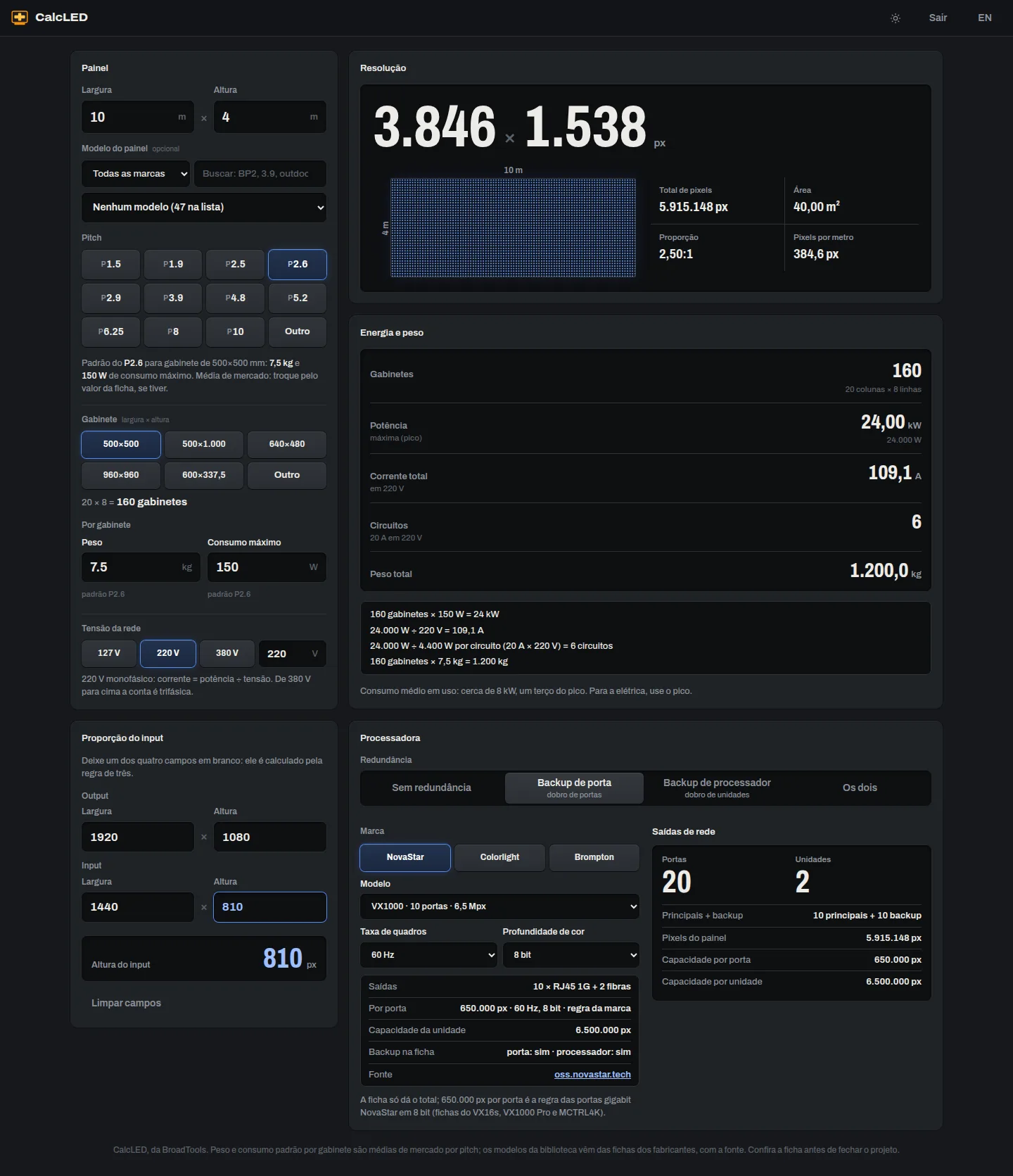Click the custom voltage field showing 220
This screenshot has height=1176, width=1013.
coord(293,654)
